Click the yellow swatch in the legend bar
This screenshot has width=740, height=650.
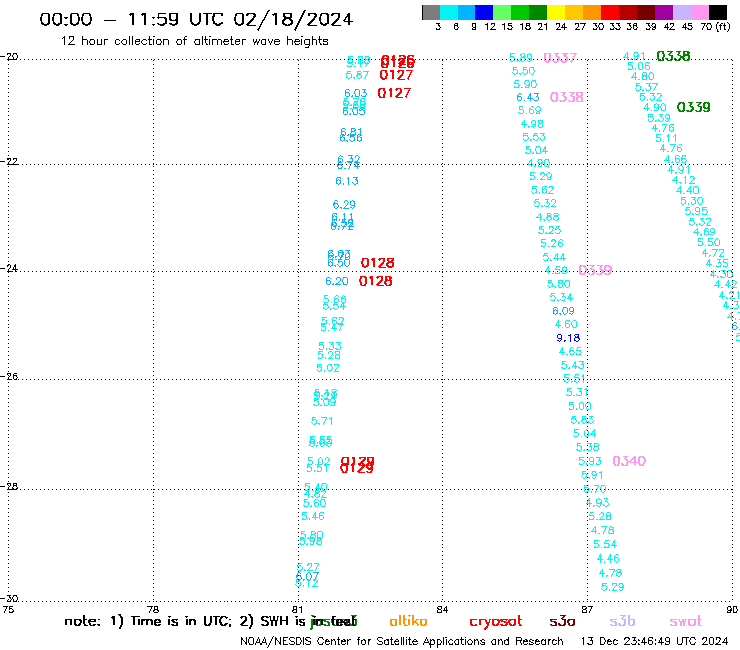tap(555, 13)
